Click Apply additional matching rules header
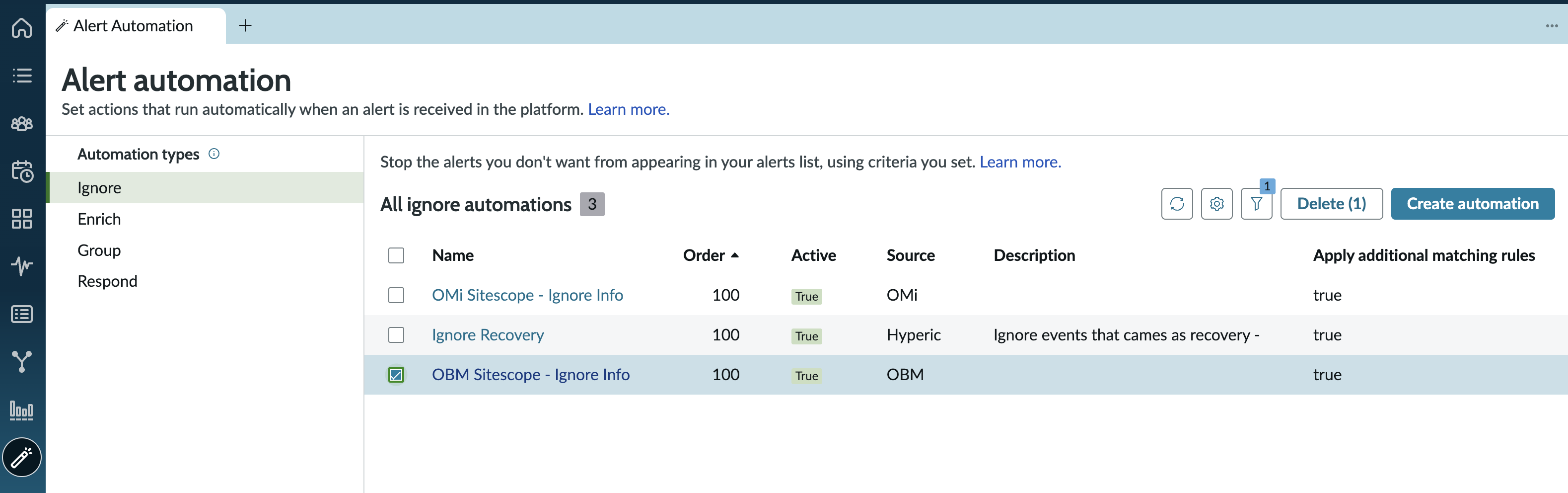The image size is (1568, 493). (1424, 255)
